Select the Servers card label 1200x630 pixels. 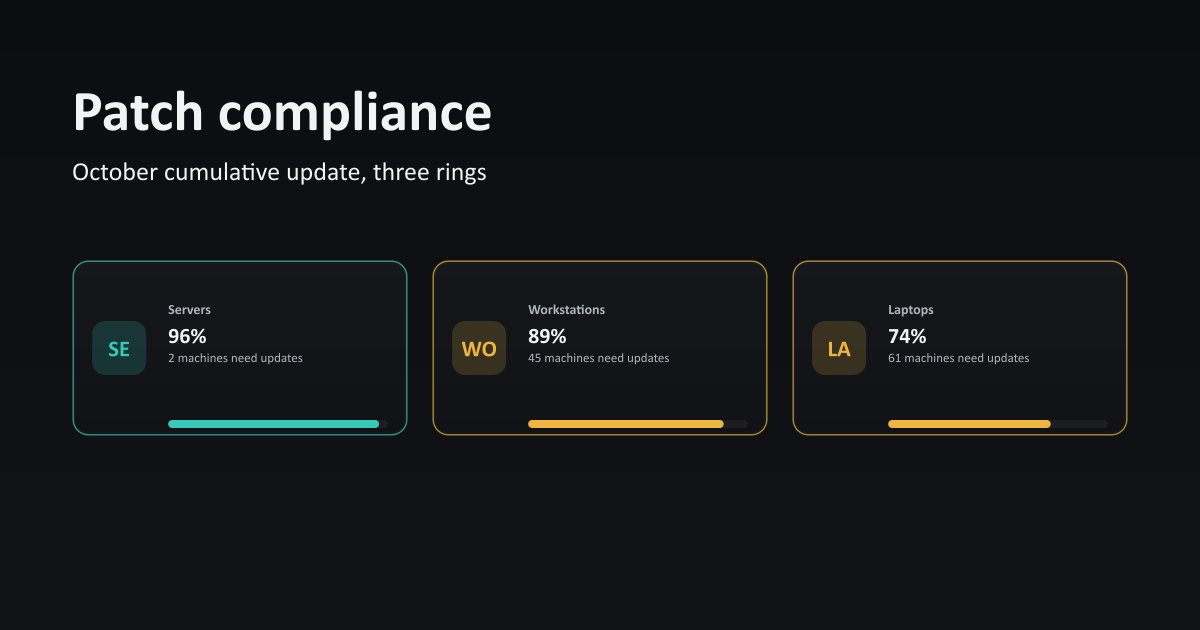point(189,310)
